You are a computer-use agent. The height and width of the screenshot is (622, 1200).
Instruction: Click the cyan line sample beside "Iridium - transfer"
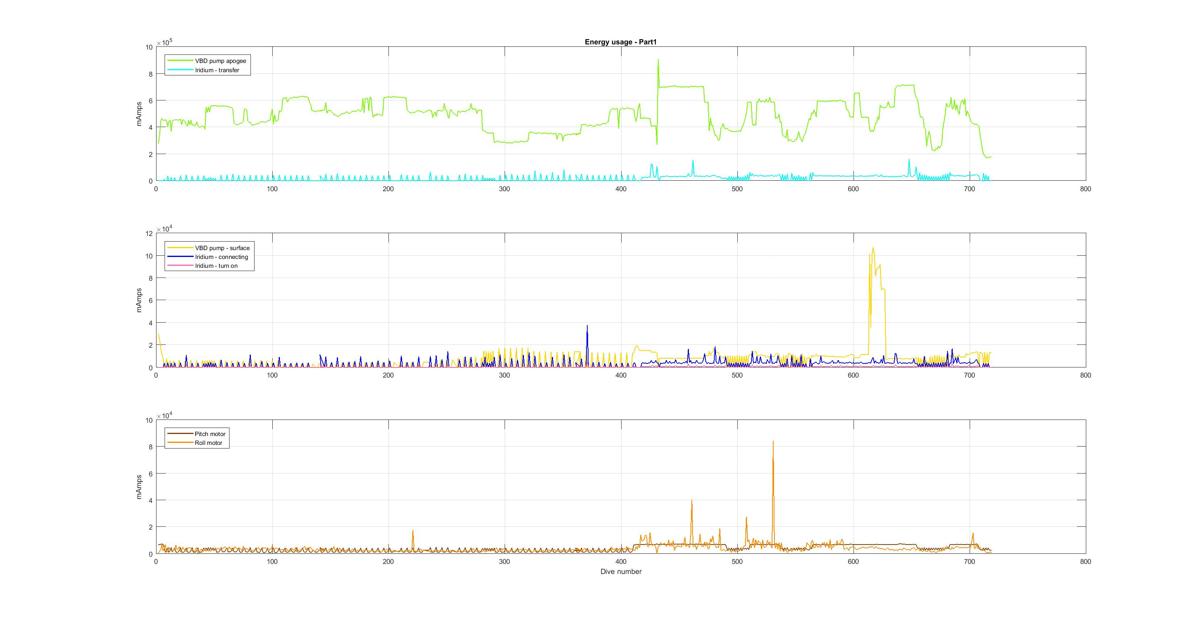point(180,68)
